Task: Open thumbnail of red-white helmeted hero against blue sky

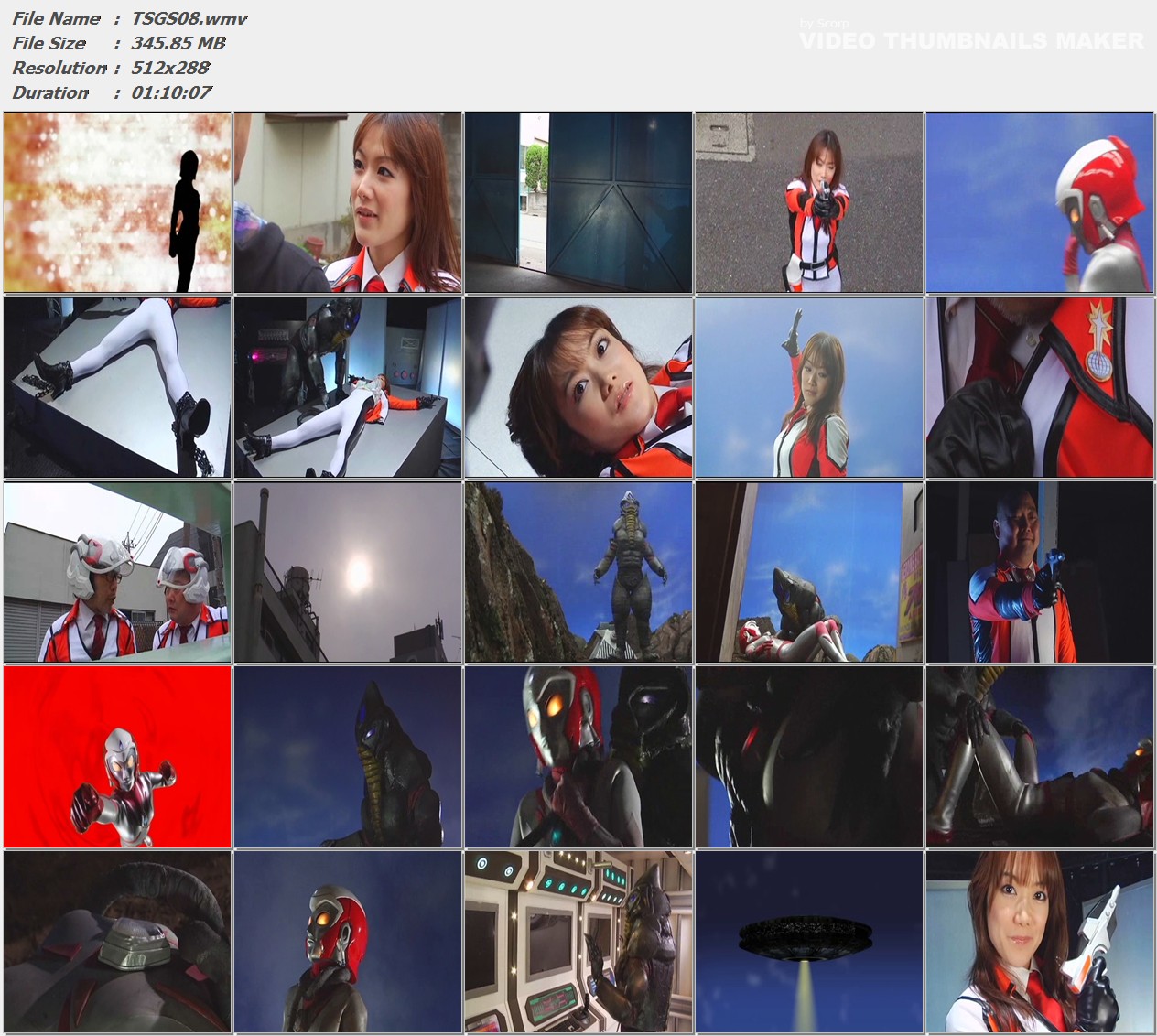Action: click(x=1040, y=202)
